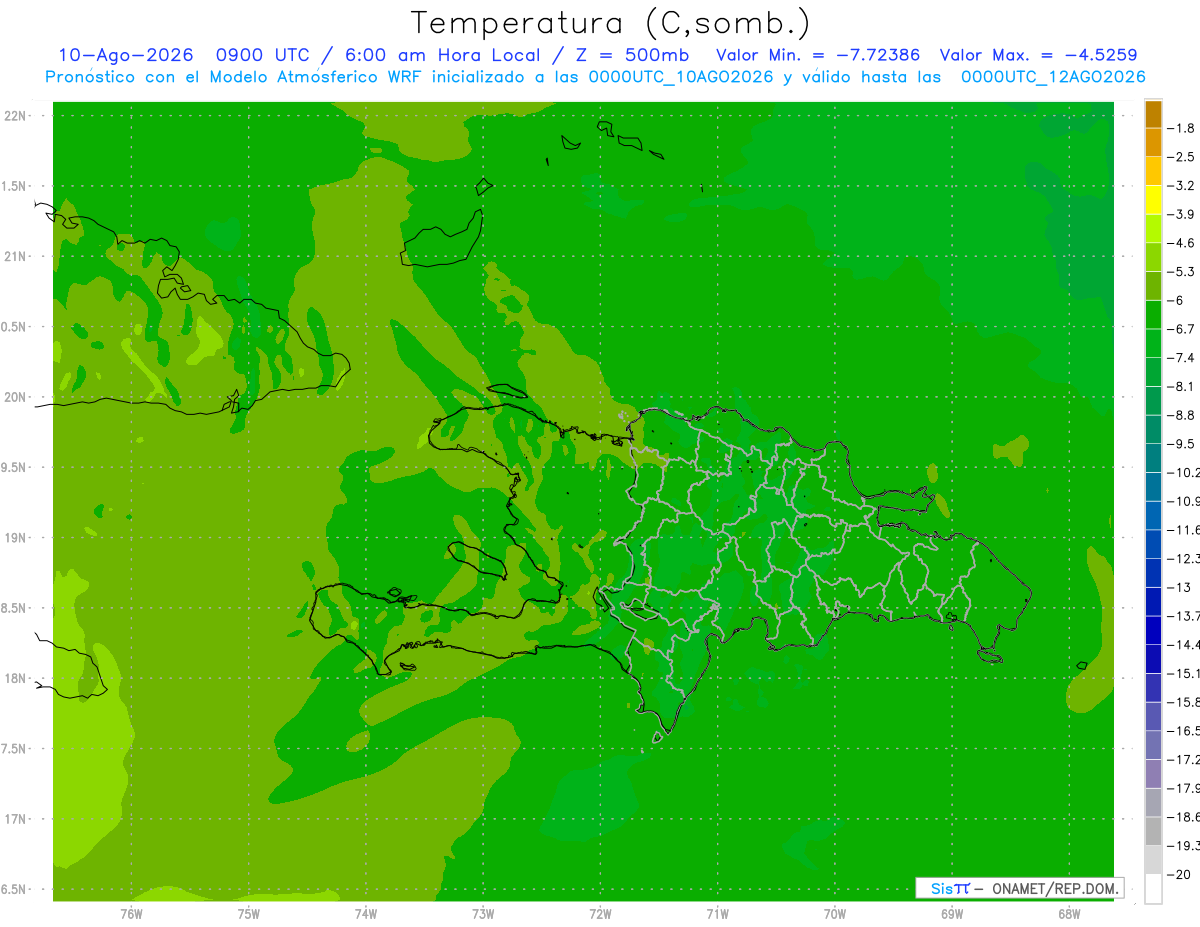1200x927 pixels.
Task: Click the '20N' latitude label
Action: click(15, 397)
